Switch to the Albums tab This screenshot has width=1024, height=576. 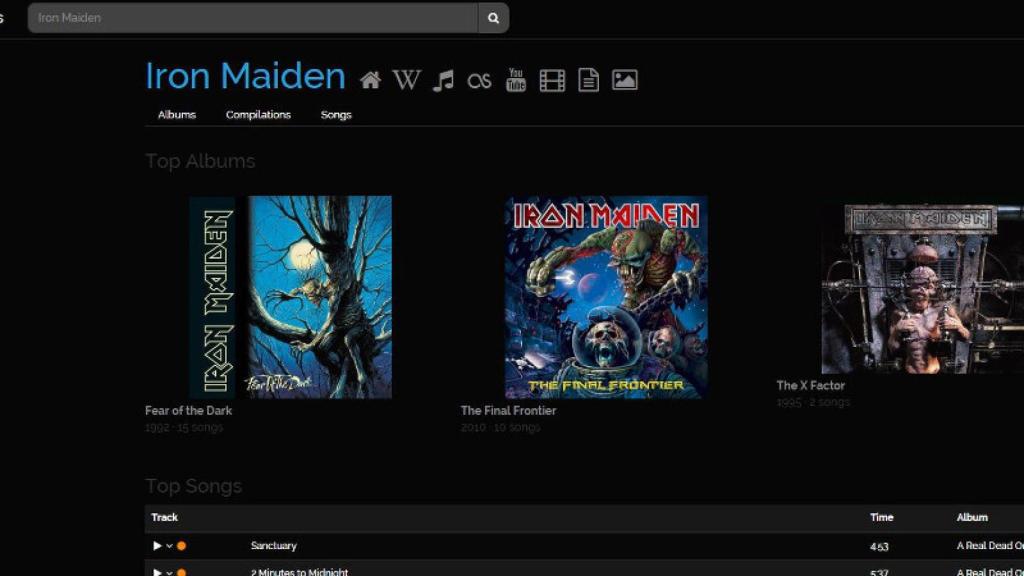coord(177,115)
